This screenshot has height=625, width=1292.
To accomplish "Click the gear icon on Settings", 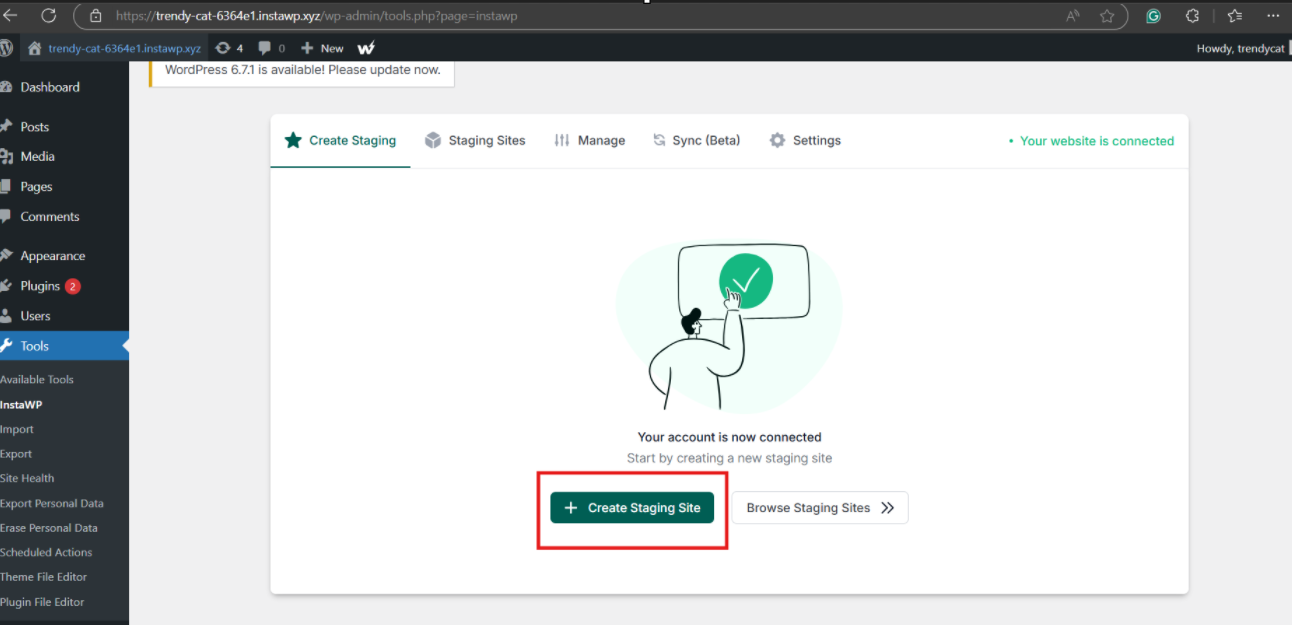I will click(777, 140).
